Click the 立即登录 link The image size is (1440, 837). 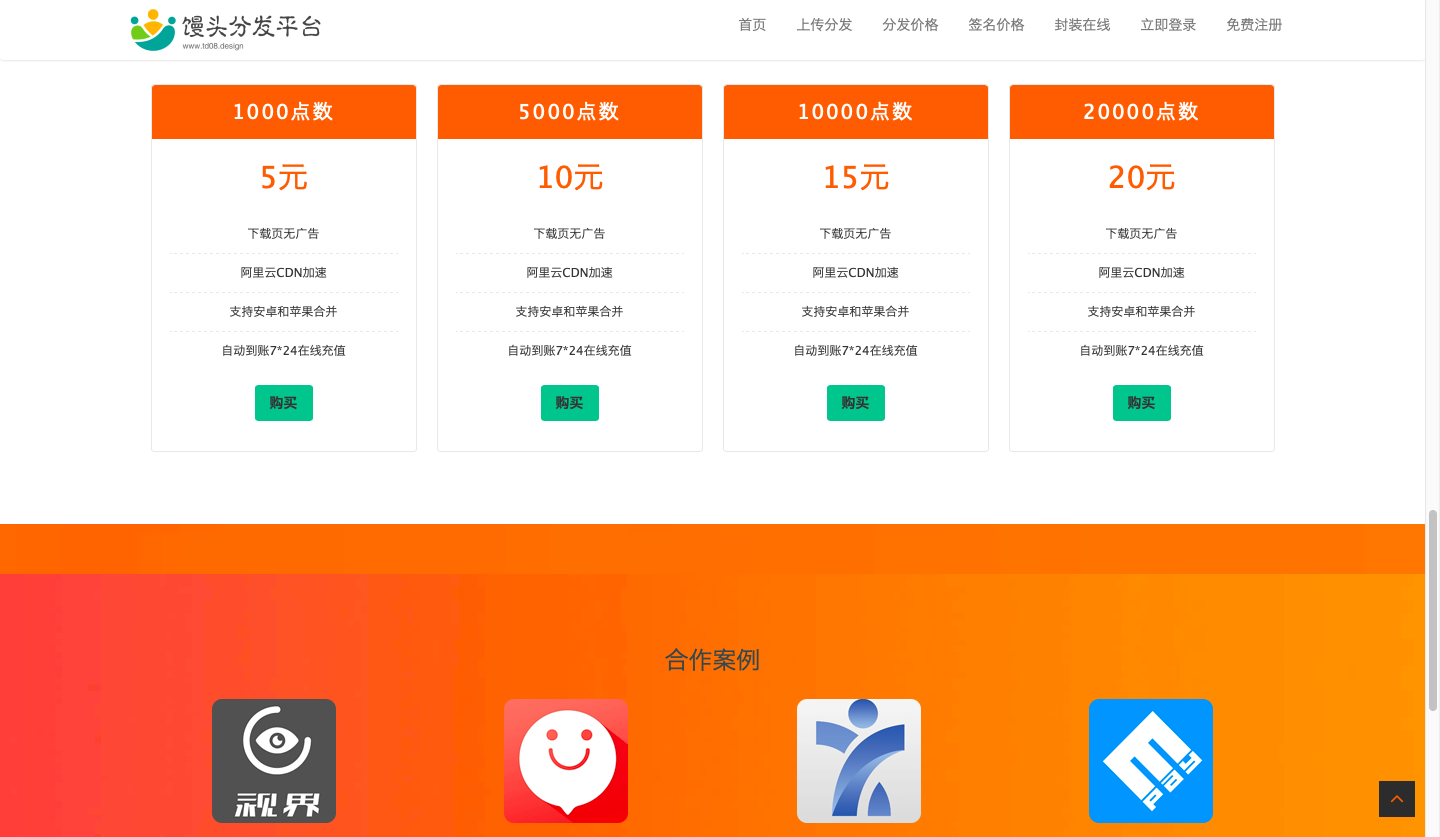1168,25
